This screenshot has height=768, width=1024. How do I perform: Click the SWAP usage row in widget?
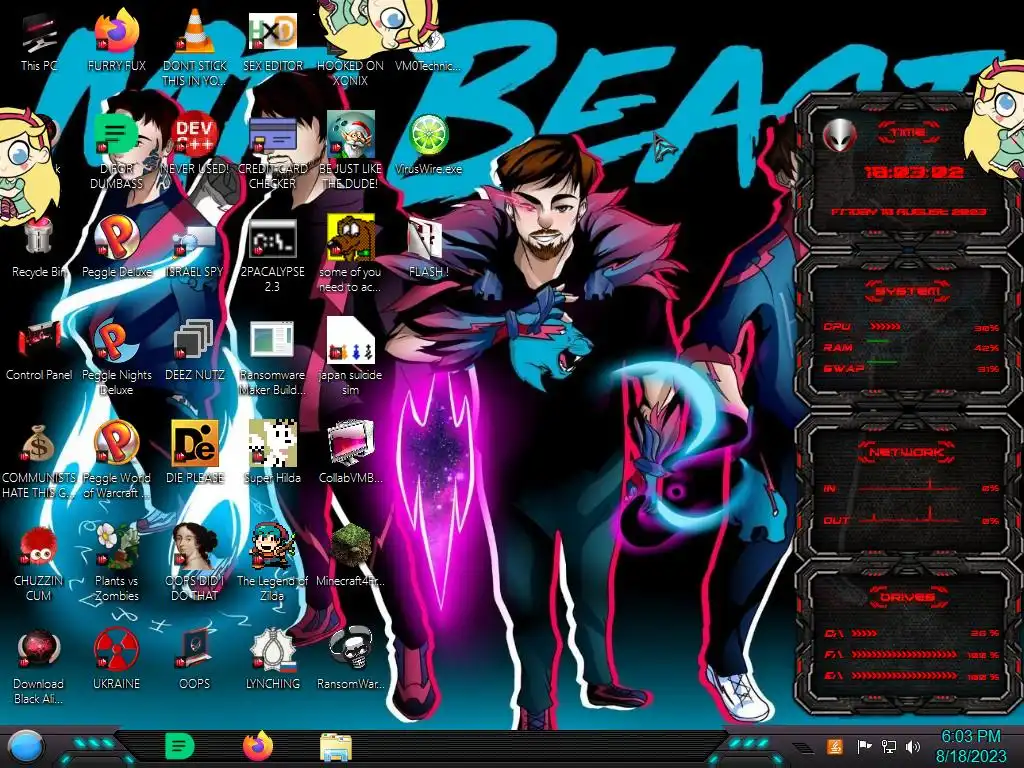(x=912, y=368)
